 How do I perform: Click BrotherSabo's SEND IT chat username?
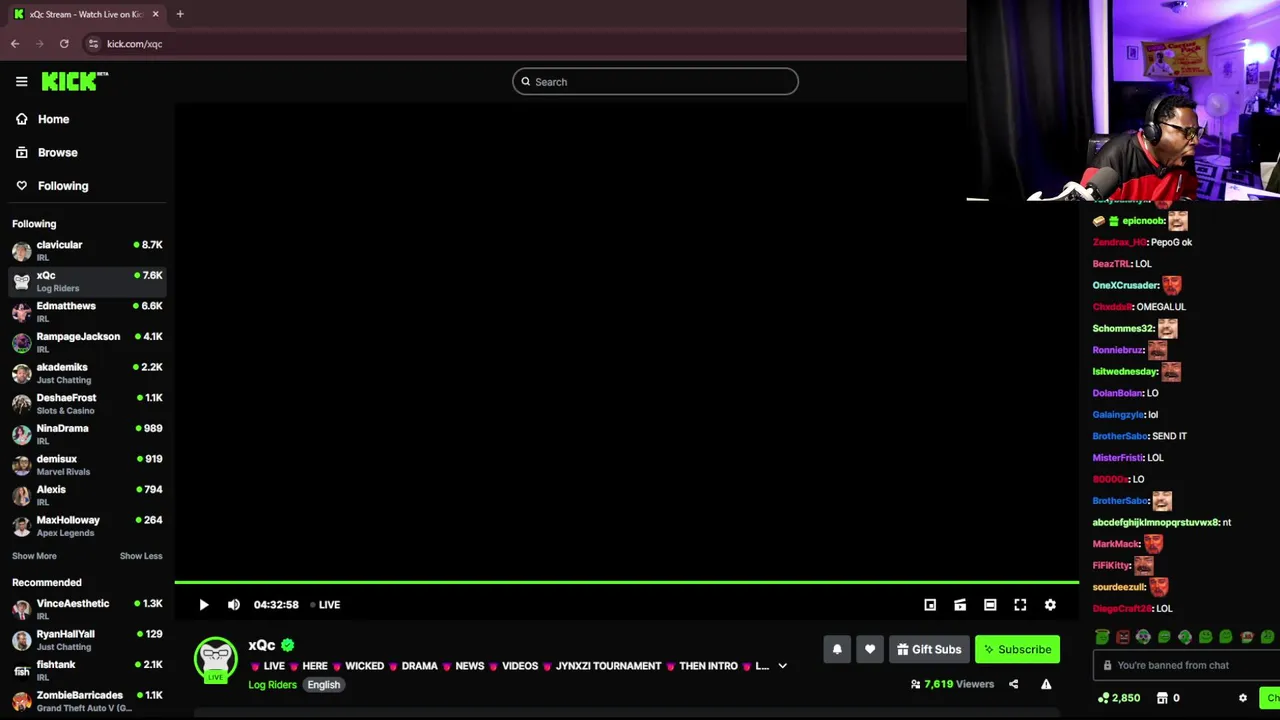[x=1120, y=436]
